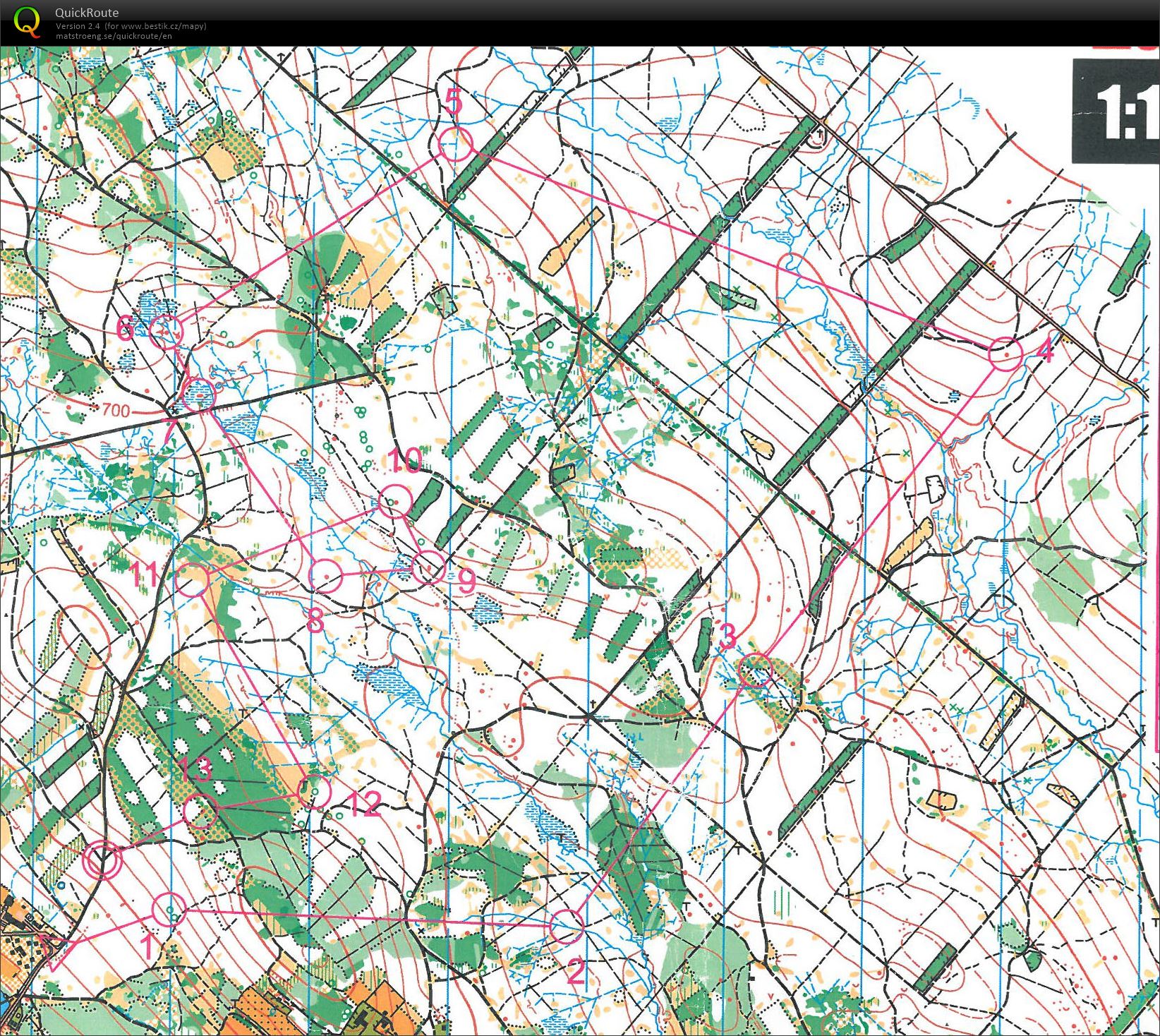Click the finish double-circle marker
The image size is (1160, 1036).
click(103, 861)
